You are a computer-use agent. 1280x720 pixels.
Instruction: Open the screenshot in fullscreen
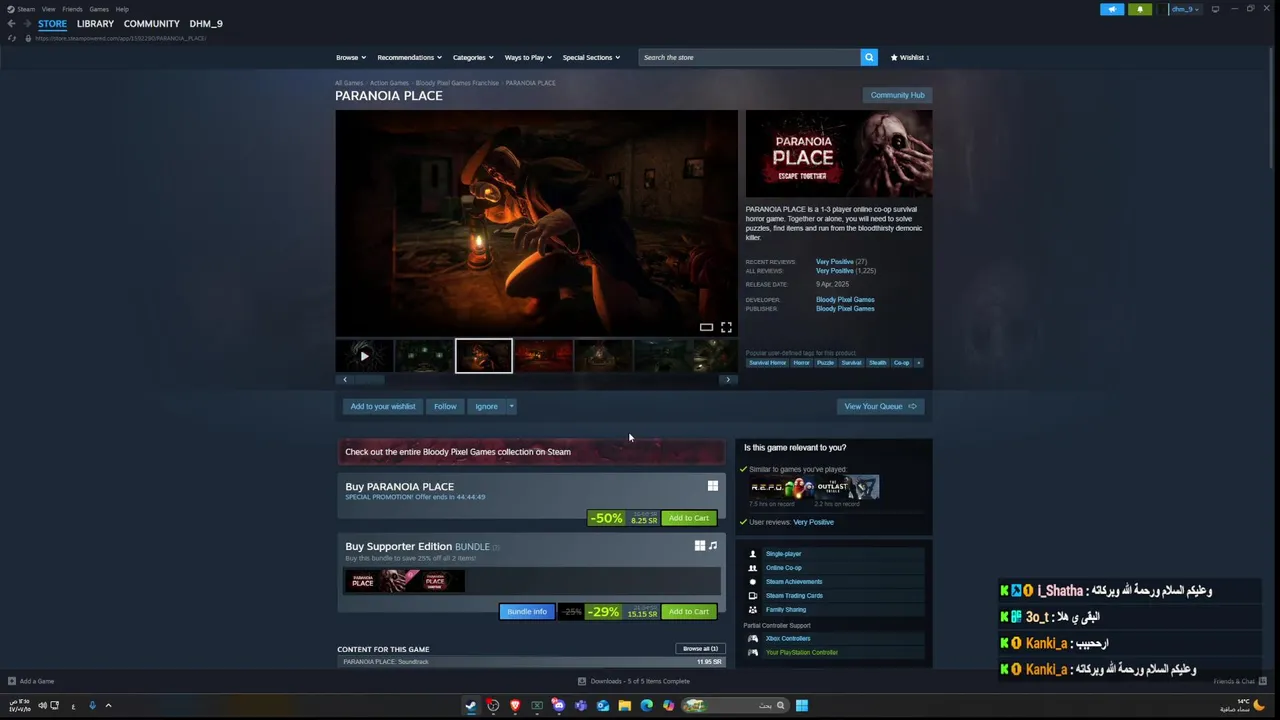click(726, 327)
